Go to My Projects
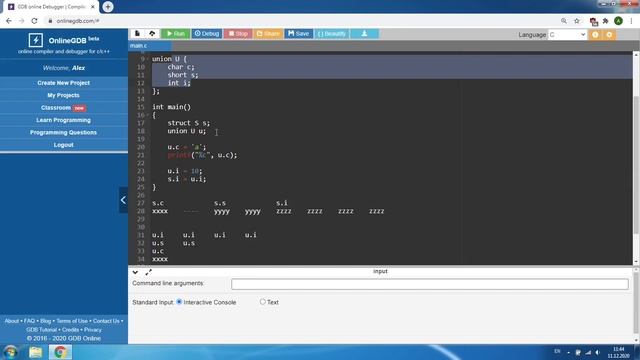 [64, 95]
